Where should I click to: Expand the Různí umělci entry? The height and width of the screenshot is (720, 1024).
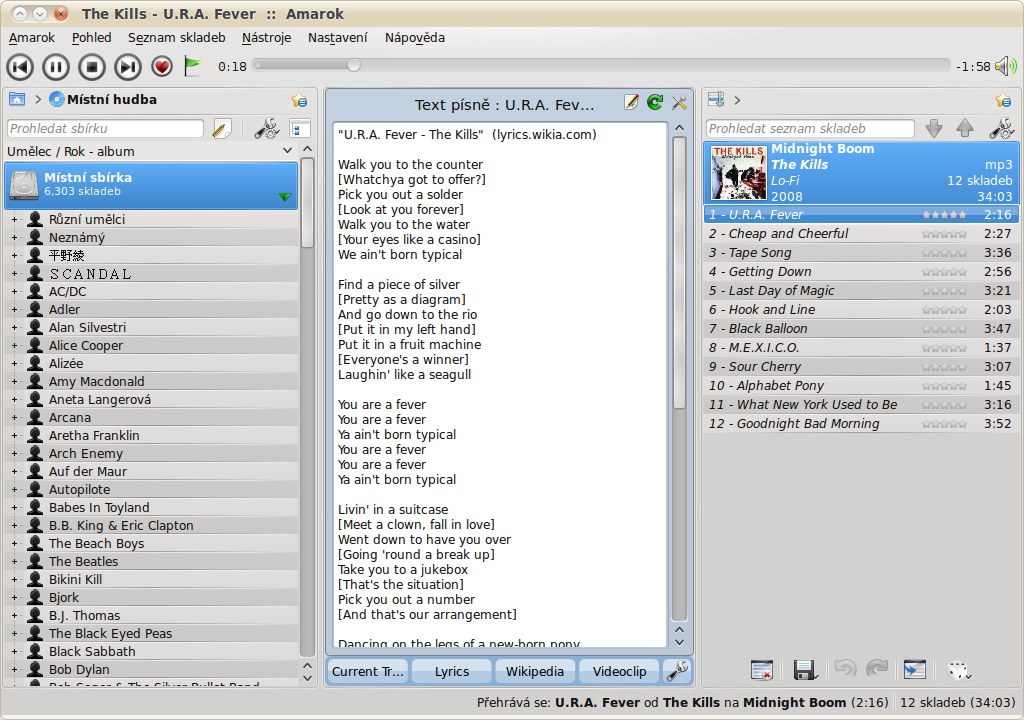coord(14,220)
